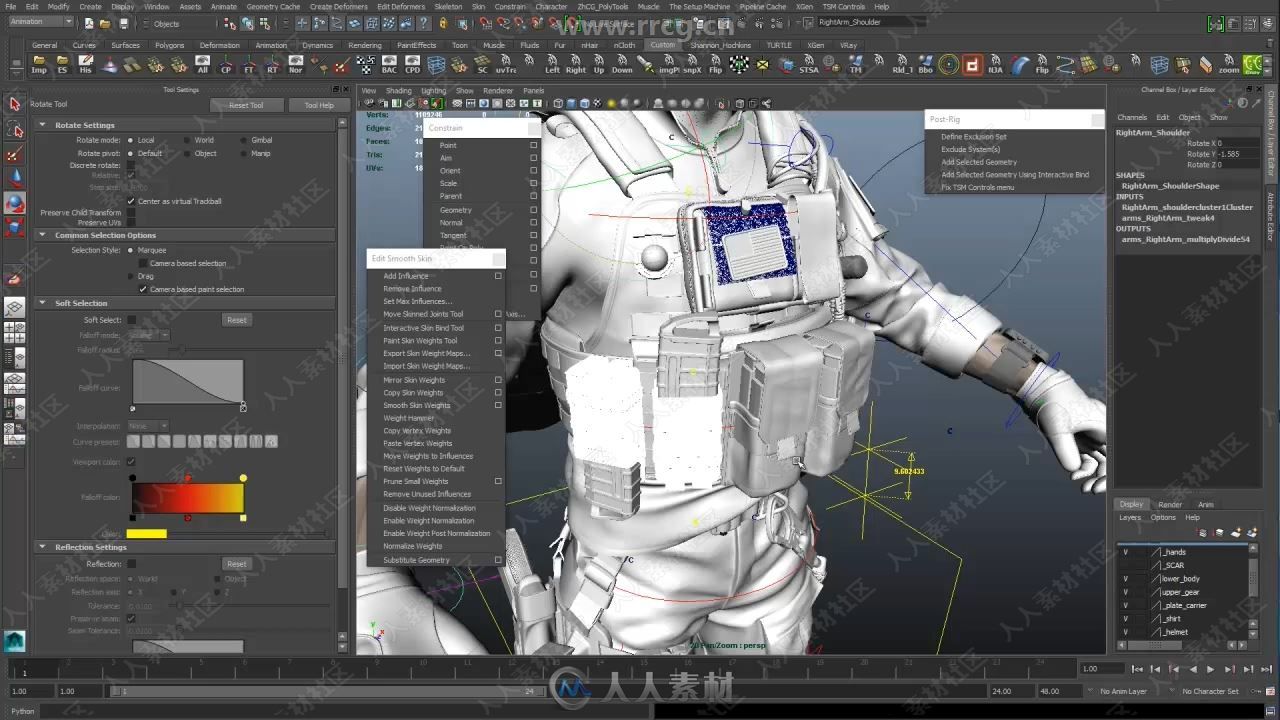Click the Imp shelf button
This screenshot has height=720, width=1280.
pos(38,65)
